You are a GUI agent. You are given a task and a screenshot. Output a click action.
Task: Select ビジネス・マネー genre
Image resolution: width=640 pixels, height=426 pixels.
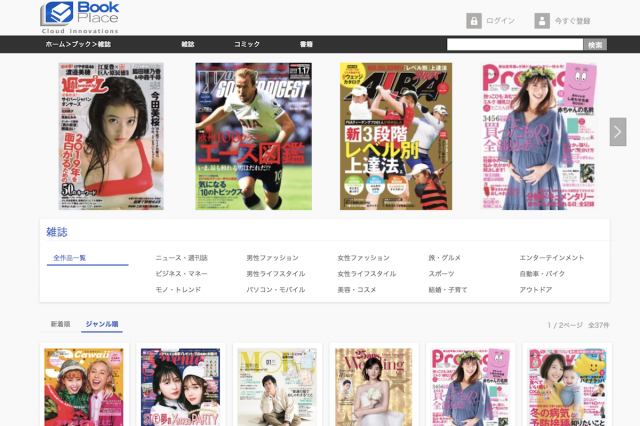click(181, 274)
